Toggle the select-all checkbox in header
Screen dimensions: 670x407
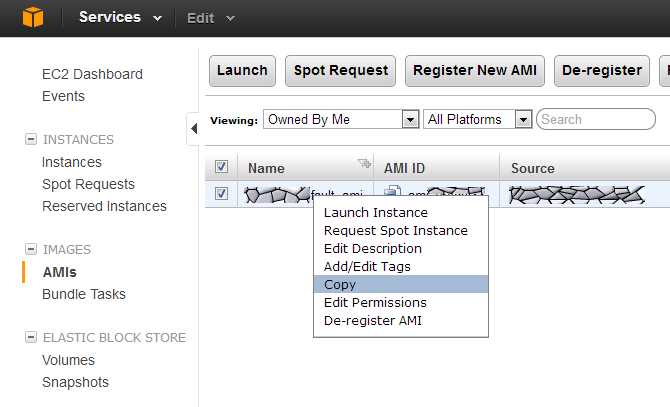click(221, 167)
